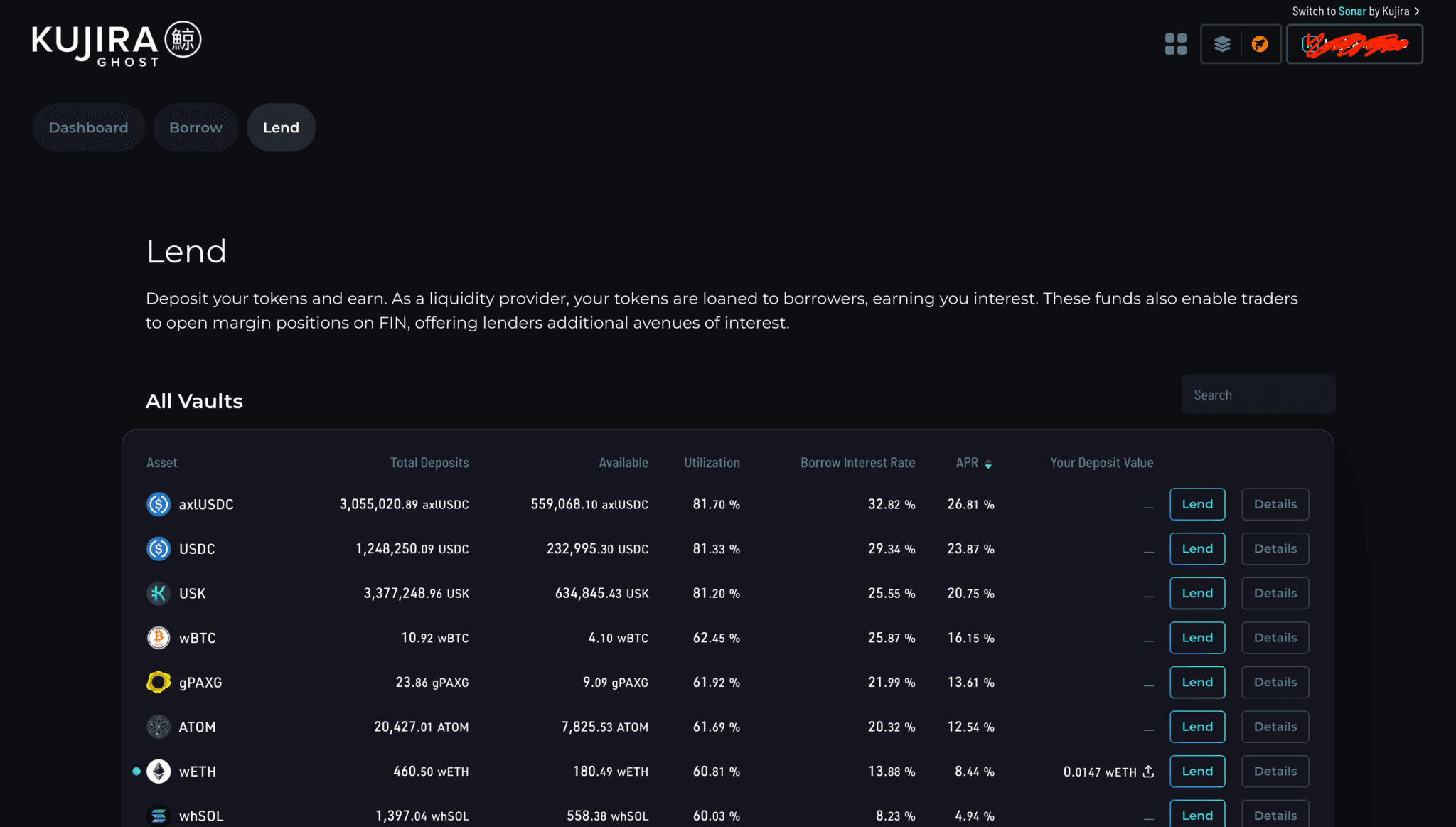View Details for wETH vault
The width and height of the screenshot is (1456, 827).
click(1275, 772)
